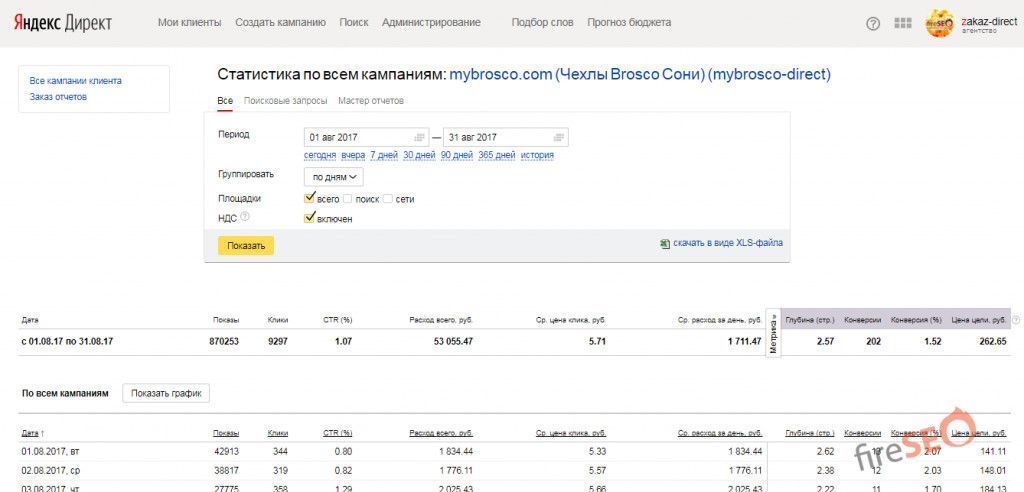
Task: Switch to the "Поисковые запросы" tab
Action: (285, 101)
